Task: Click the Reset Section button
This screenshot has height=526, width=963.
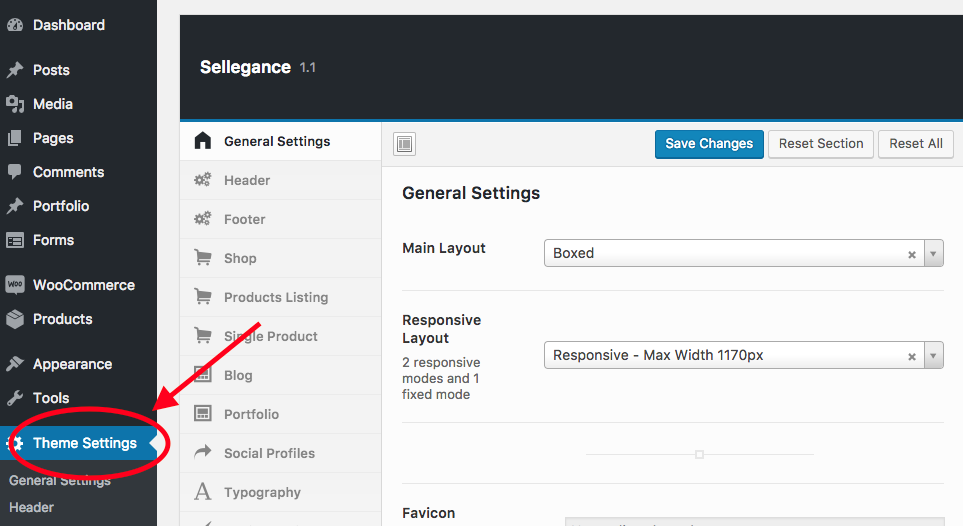Action: coord(821,144)
